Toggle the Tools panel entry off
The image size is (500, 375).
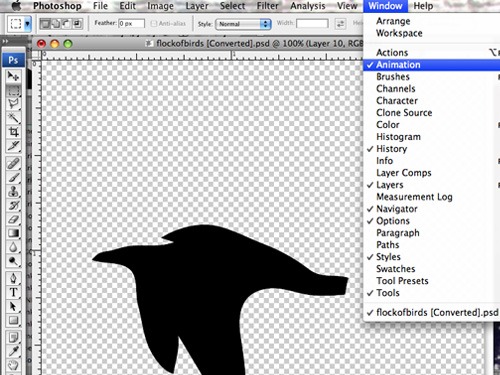(x=432, y=293)
